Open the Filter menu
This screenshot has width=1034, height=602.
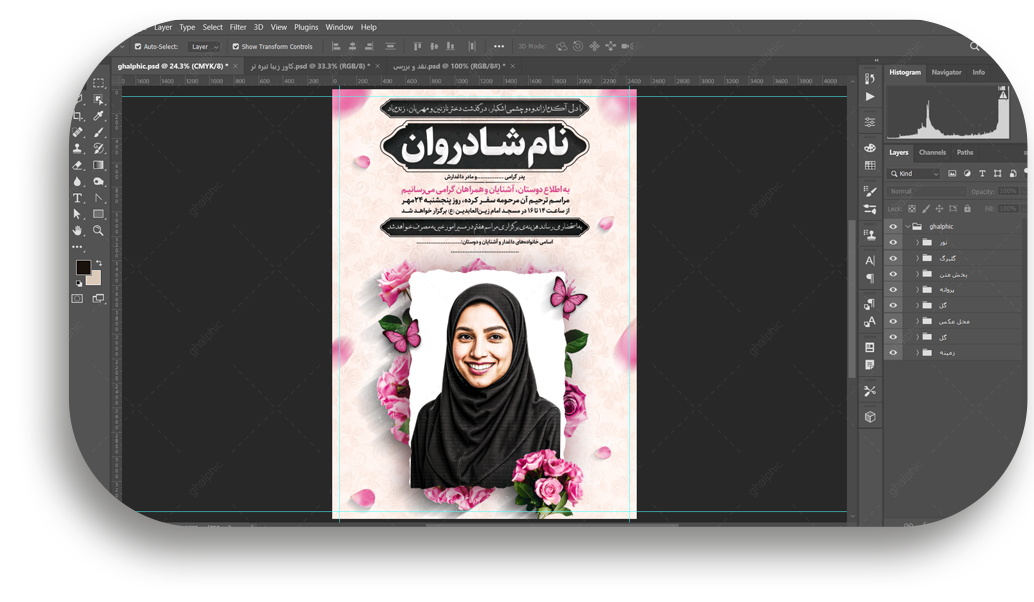pos(238,27)
